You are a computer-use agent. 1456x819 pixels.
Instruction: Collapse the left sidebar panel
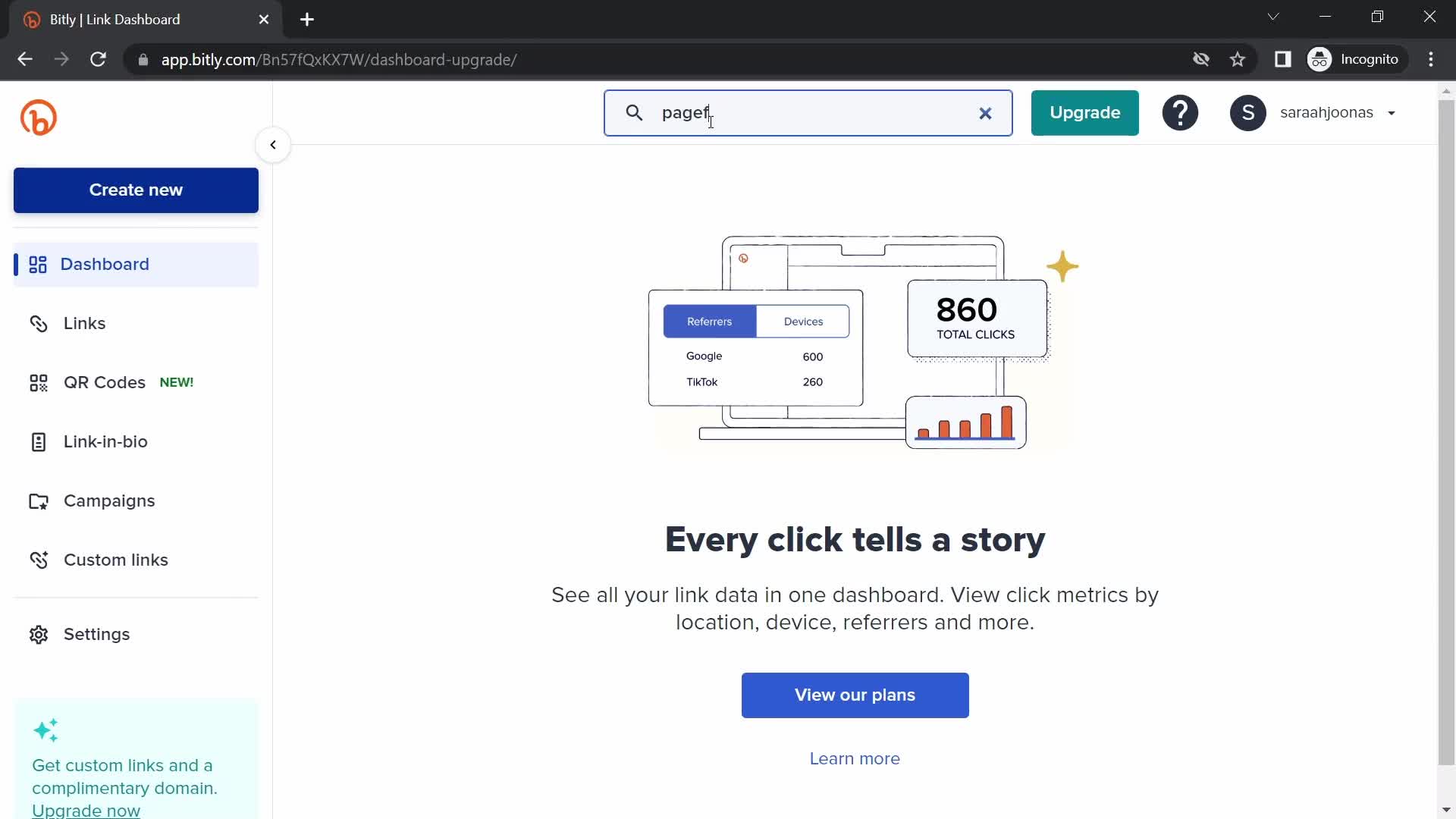click(x=272, y=144)
